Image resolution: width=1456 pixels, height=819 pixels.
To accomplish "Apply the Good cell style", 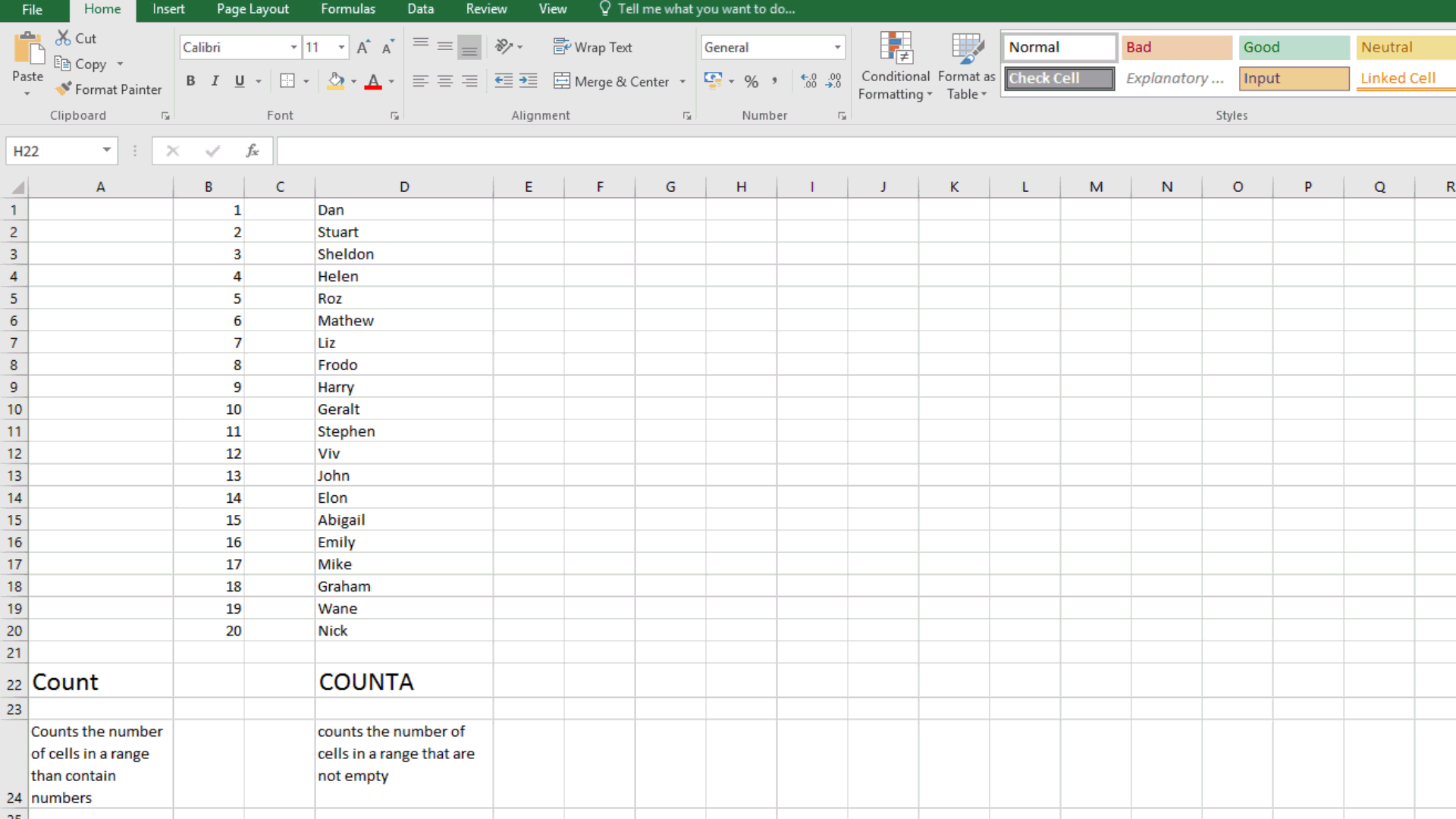I will [x=1294, y=47].
